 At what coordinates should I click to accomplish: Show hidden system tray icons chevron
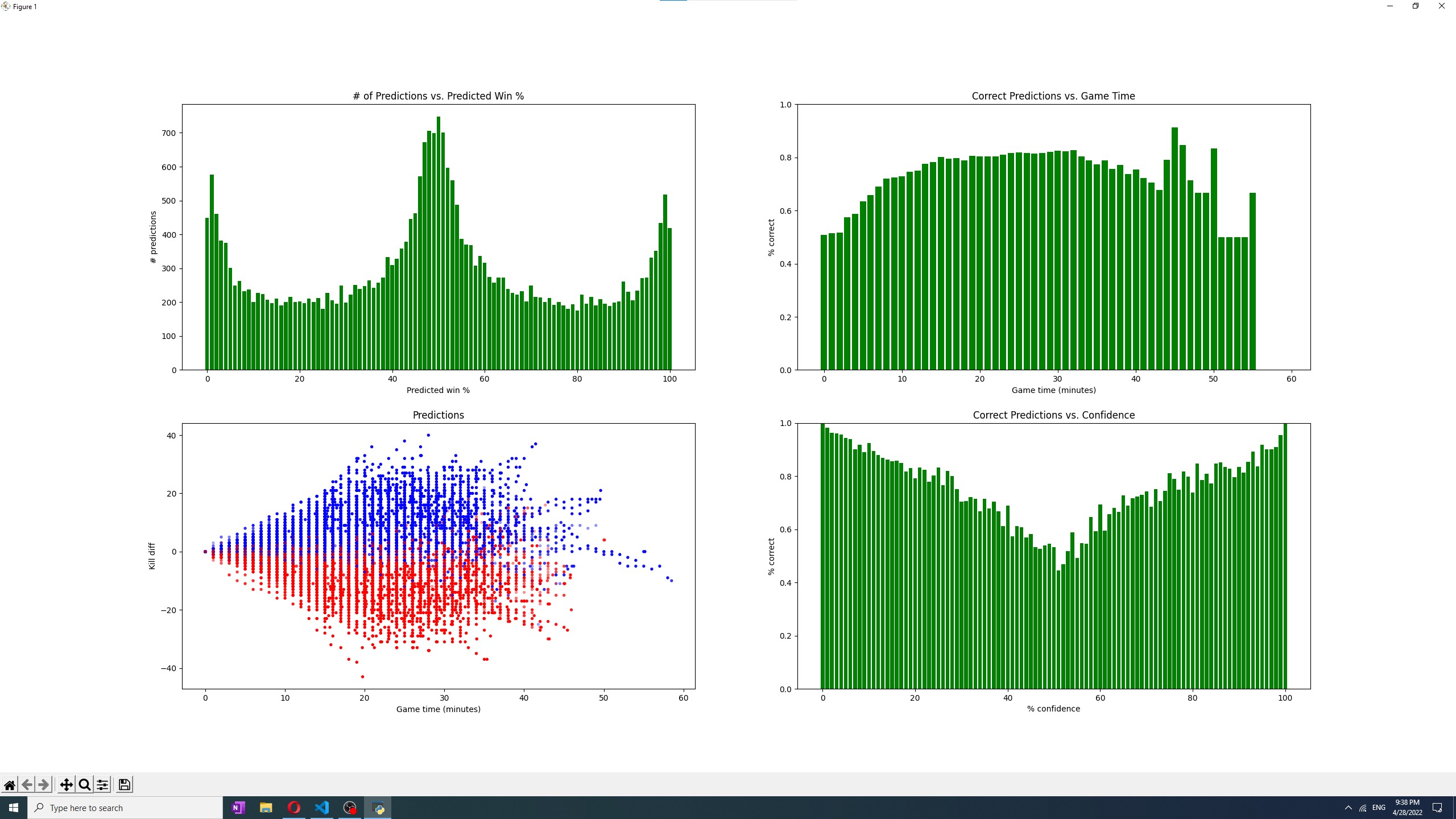(1348, 808)
